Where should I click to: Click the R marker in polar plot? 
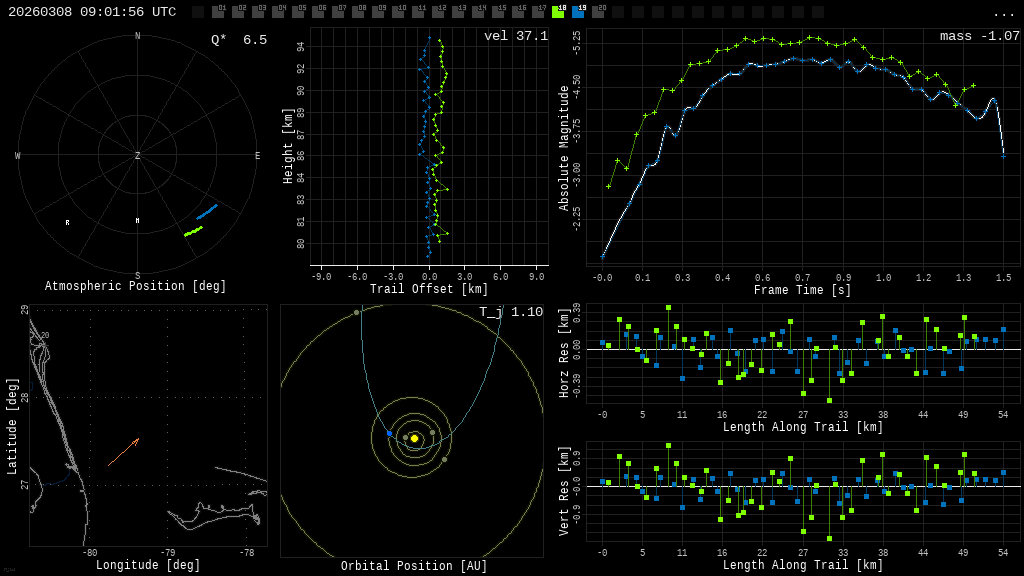tap(68, 223)
